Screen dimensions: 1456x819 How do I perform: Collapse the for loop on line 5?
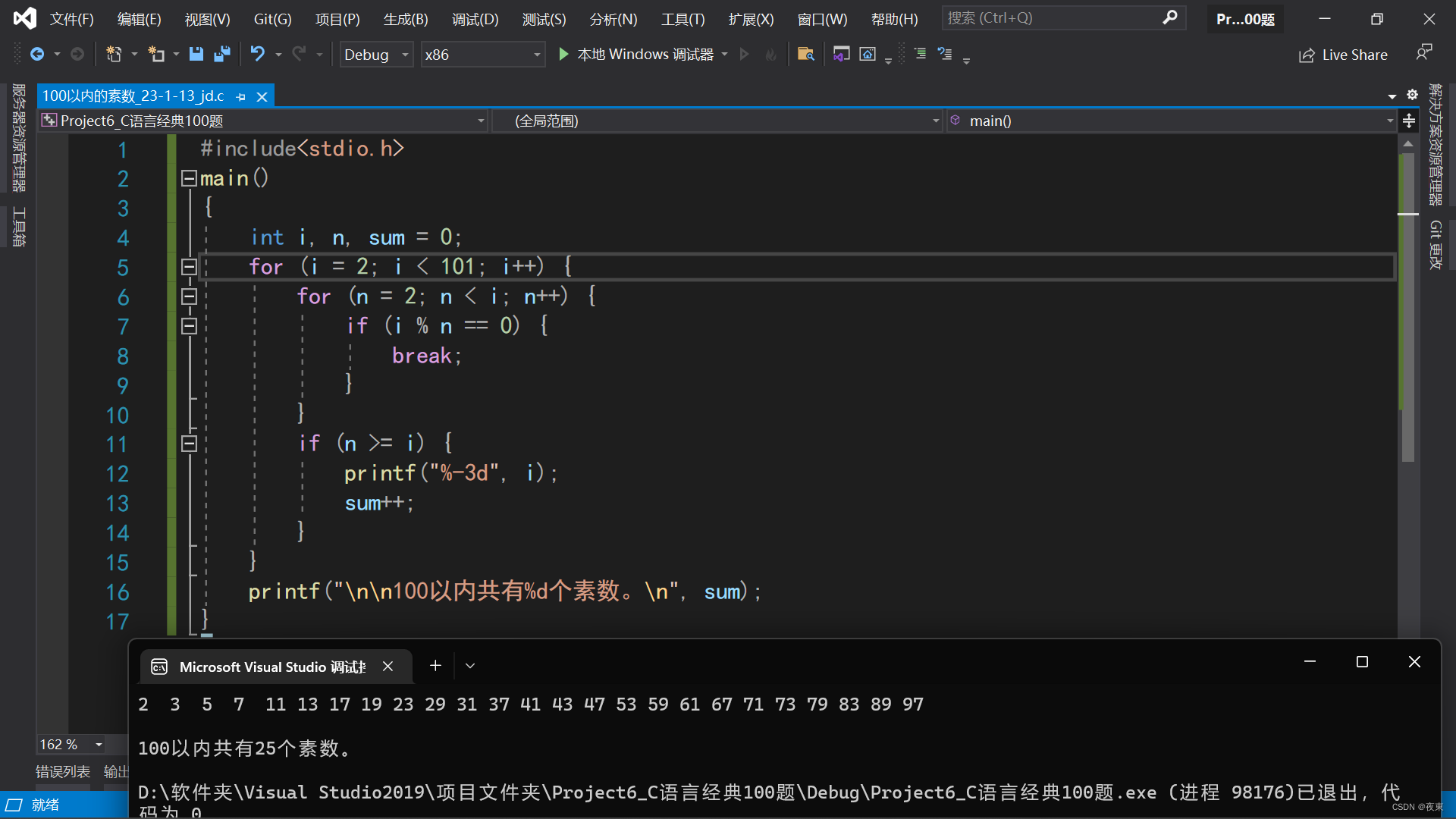[x=189, y=266]
